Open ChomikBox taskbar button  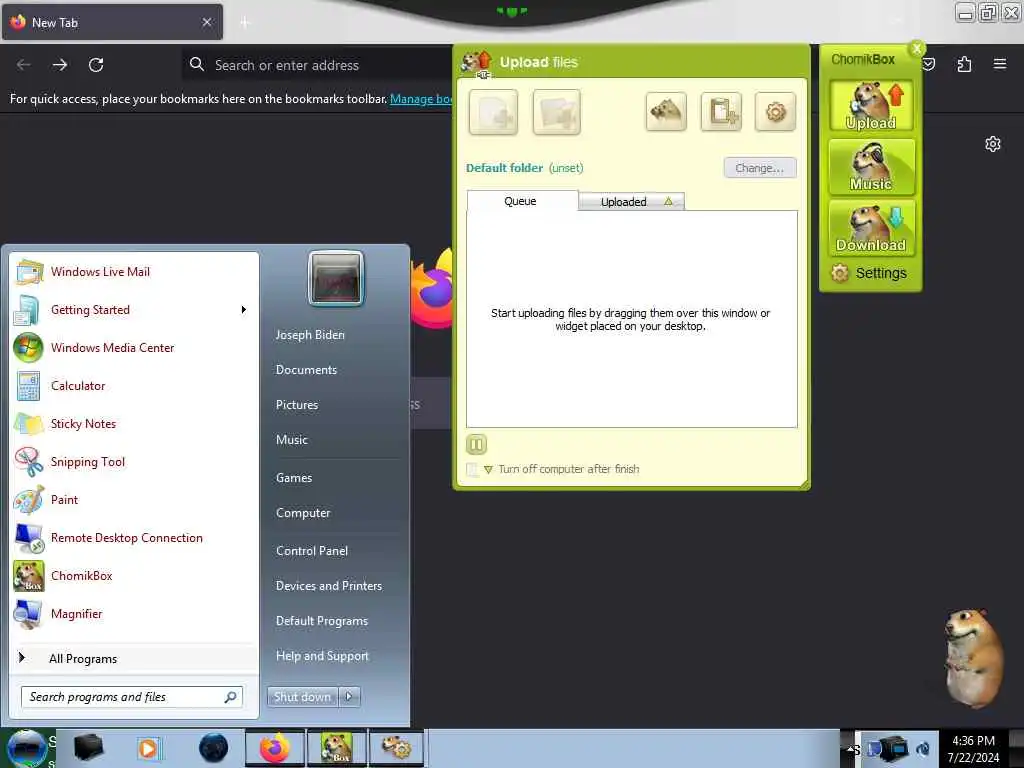337,748
